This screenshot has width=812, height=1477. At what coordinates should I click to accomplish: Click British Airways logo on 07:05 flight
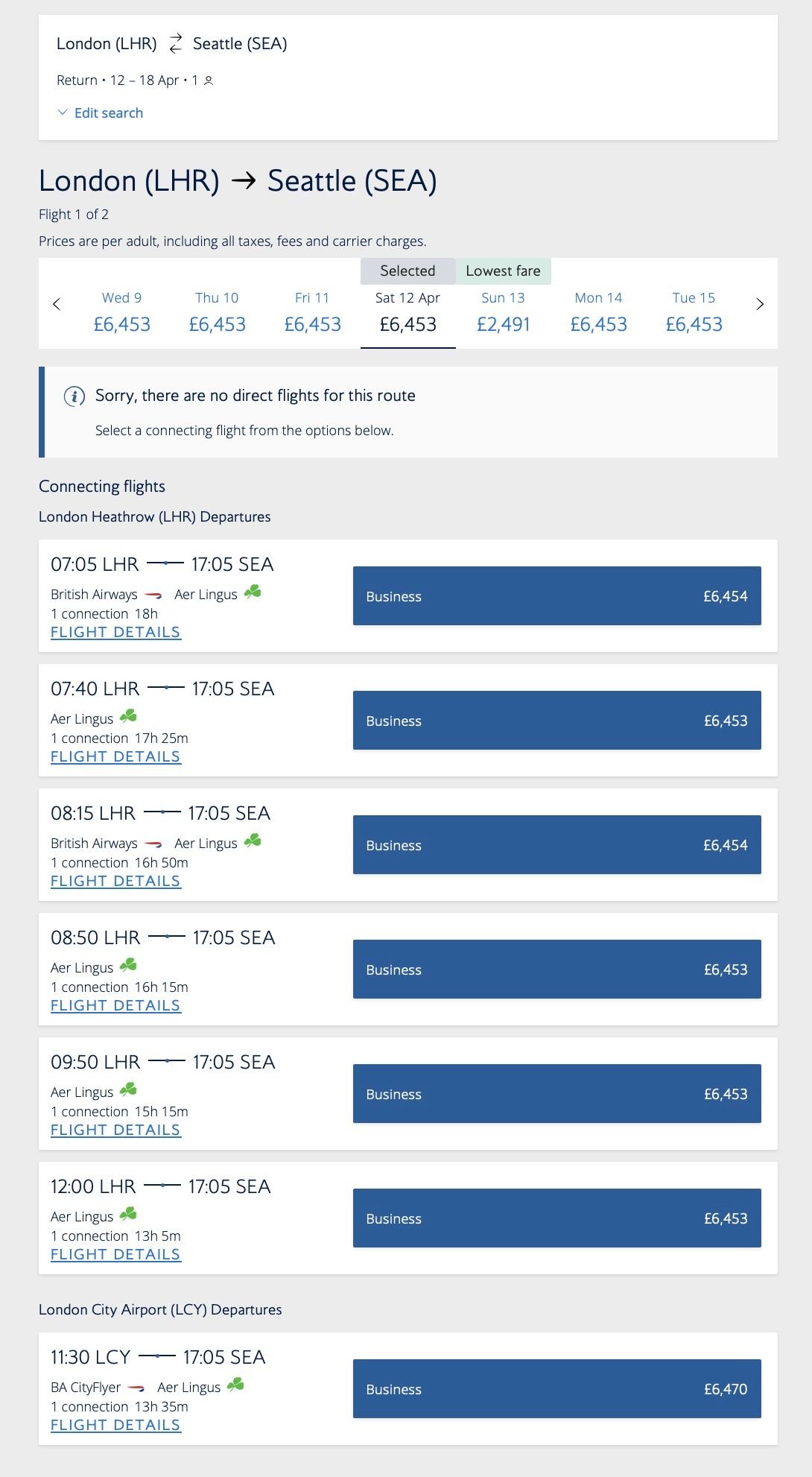tap(153, 595)
